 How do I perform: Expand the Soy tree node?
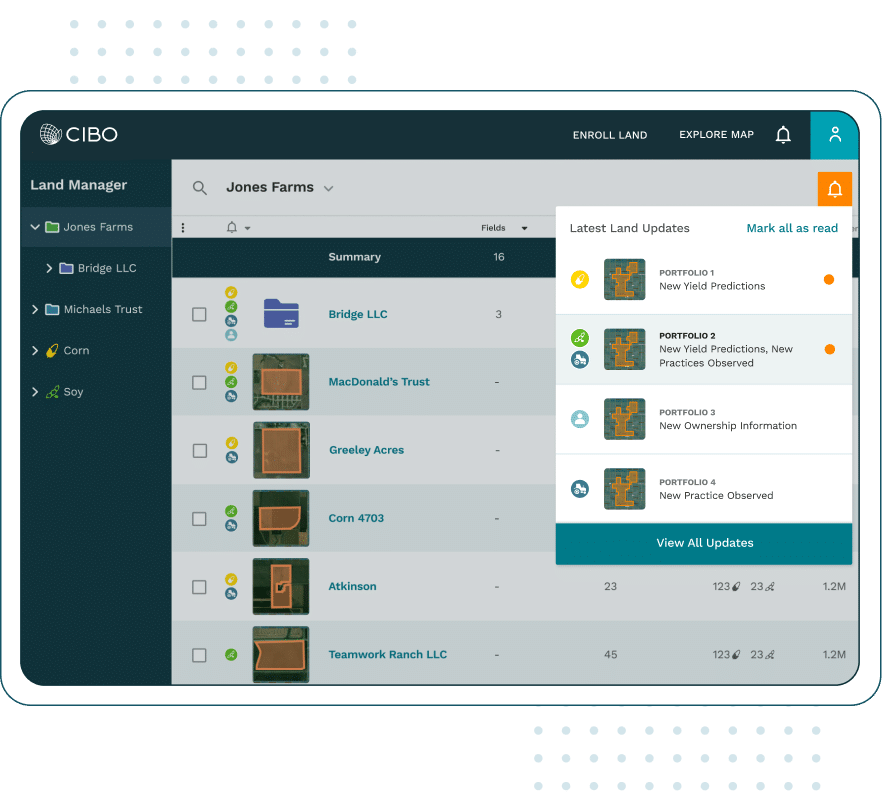coord(35,392)
